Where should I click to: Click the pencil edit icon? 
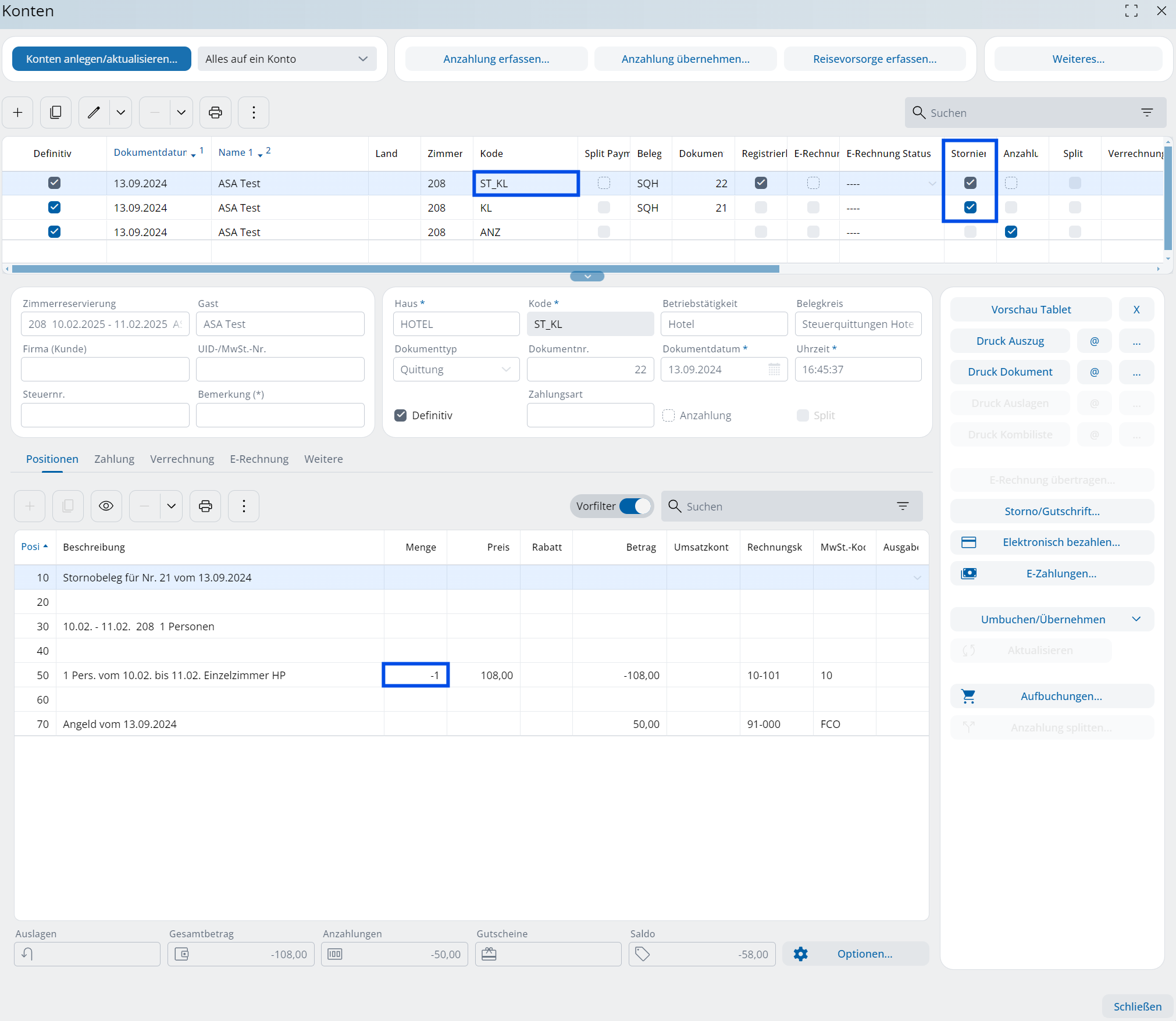tap(94, 112)
